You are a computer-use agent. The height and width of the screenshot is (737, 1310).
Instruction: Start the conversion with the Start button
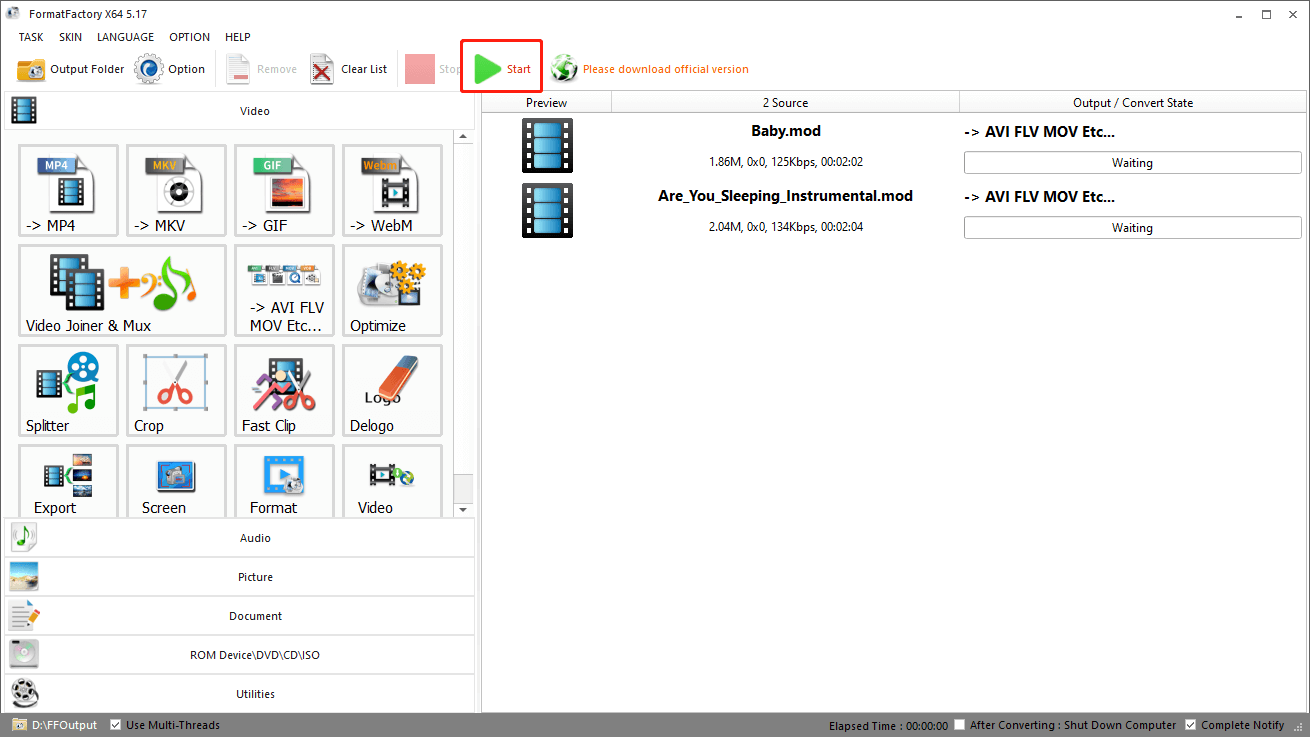pyautogui.click(x=502, y=69)
